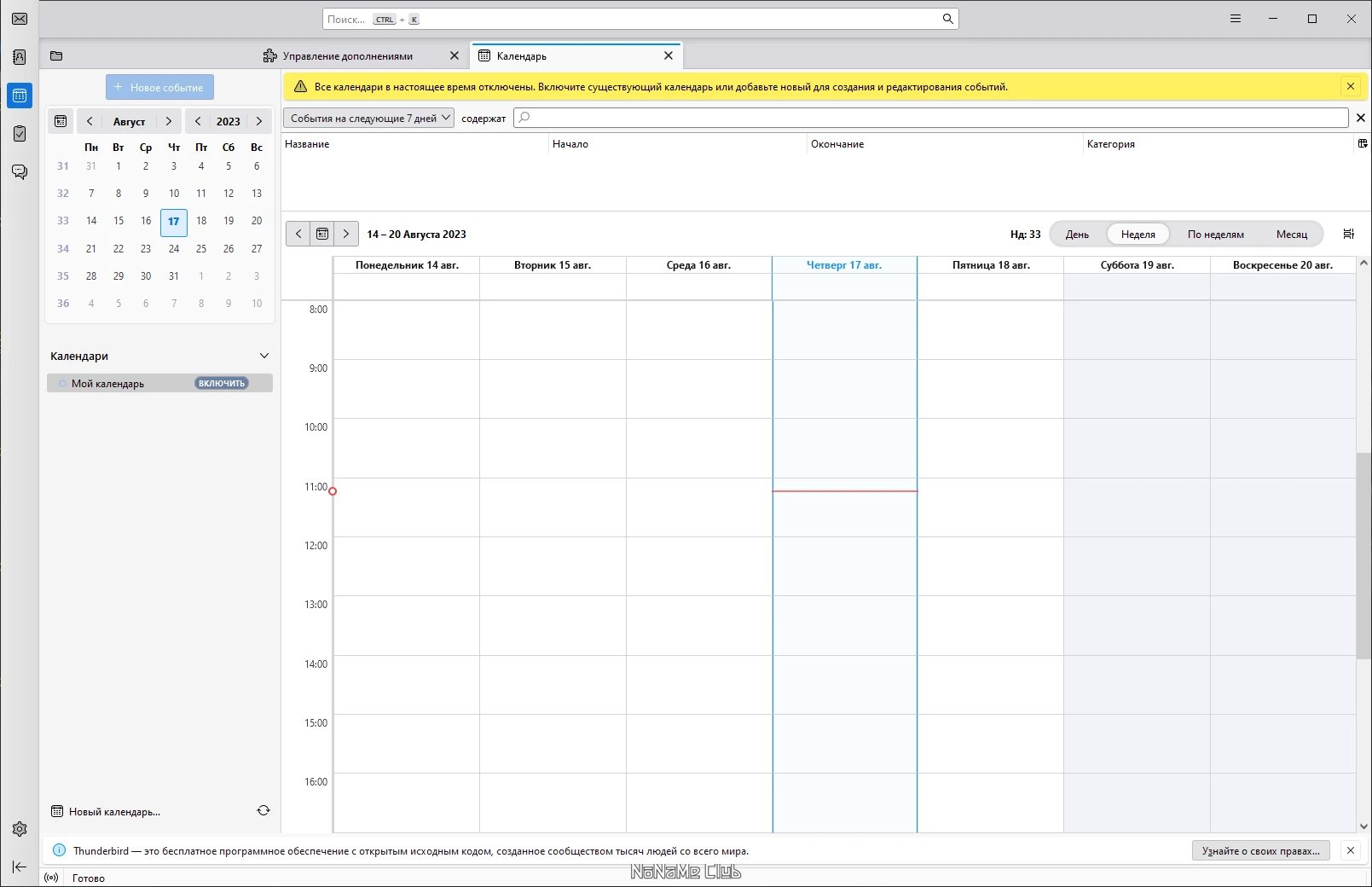The width and height of the screenshot is (1372, 887).
Task: Sort events by Окончание column
Action: click(x=945, y=143)
